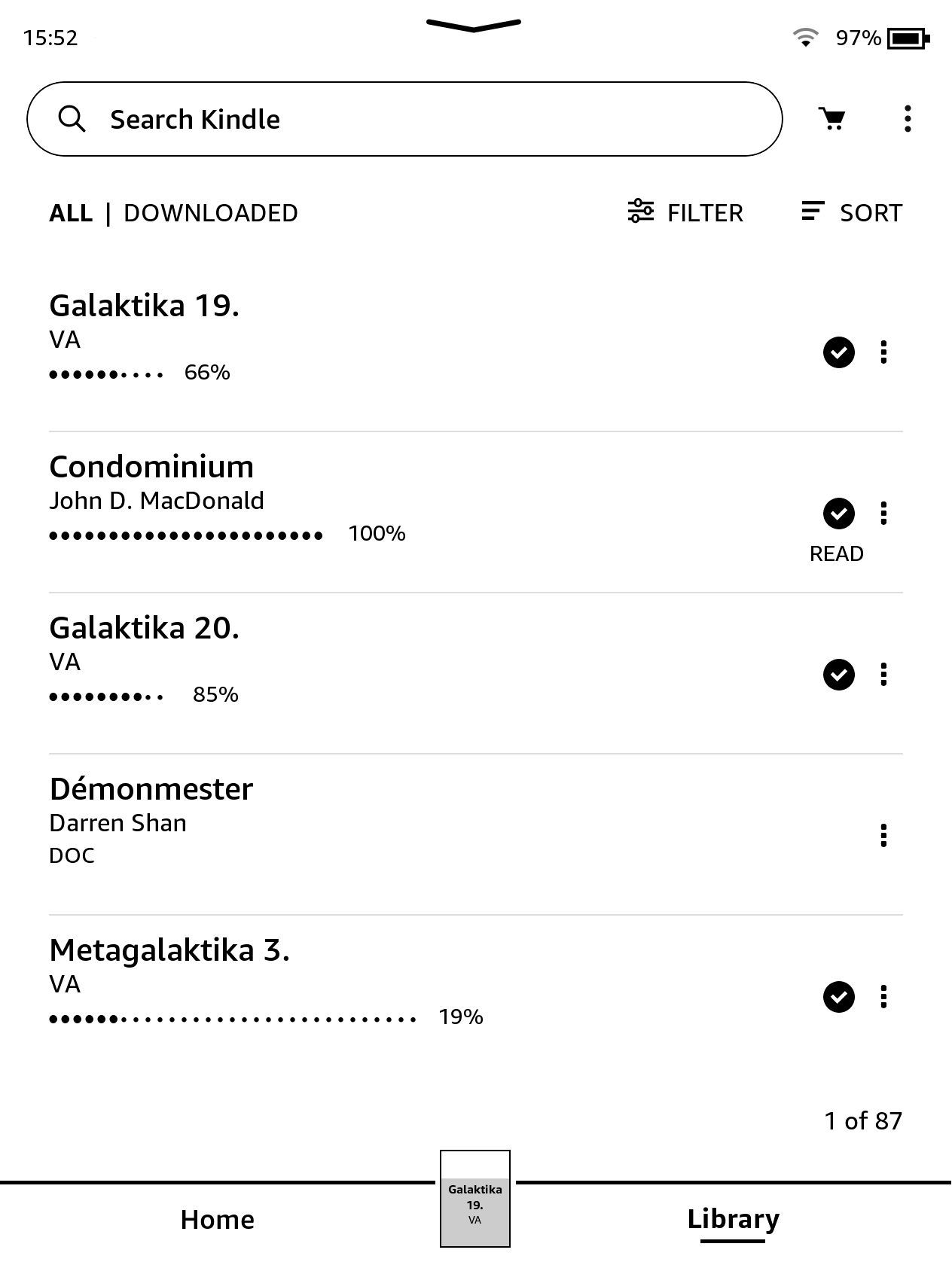Tap the search magnifier icon
This screenshot has width=952, height=1265.
pos(72,119)
